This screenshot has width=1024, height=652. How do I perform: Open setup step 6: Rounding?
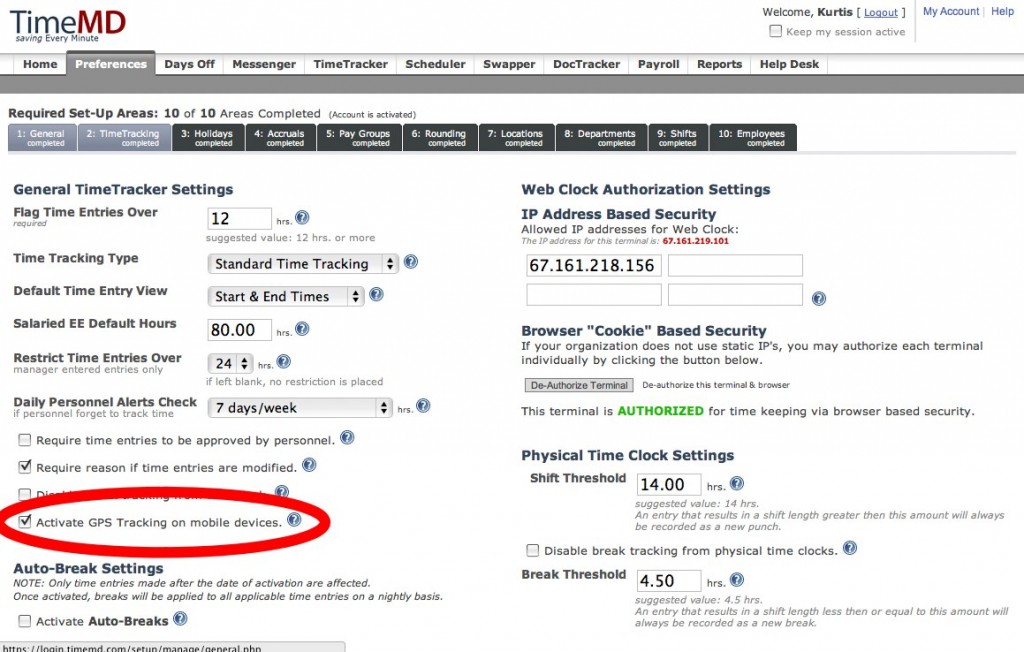click(x=441, y=137)
